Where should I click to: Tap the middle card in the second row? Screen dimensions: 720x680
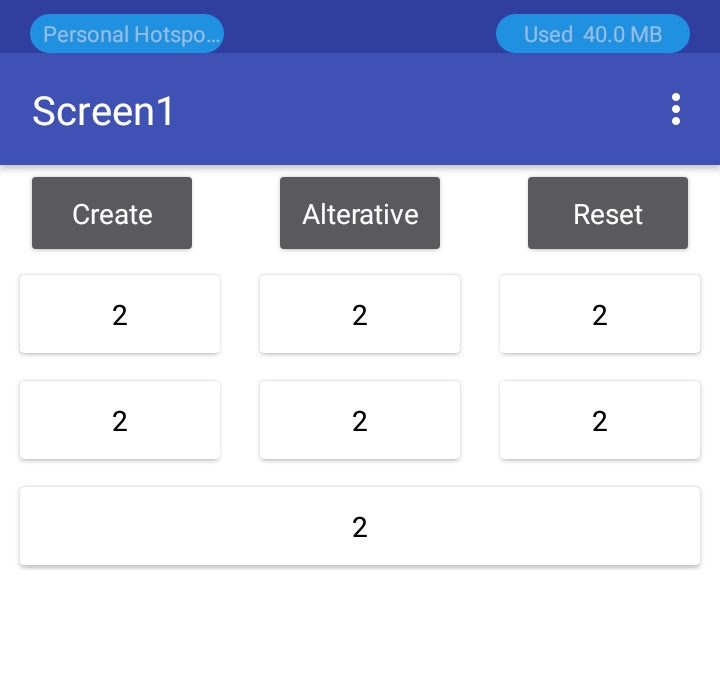(x=360, y=421)
